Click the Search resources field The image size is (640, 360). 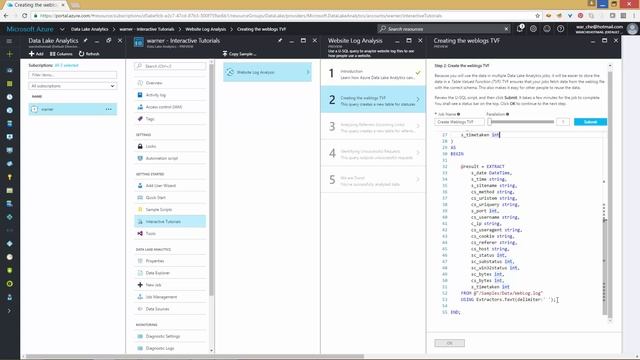click(x=443, y=29)
